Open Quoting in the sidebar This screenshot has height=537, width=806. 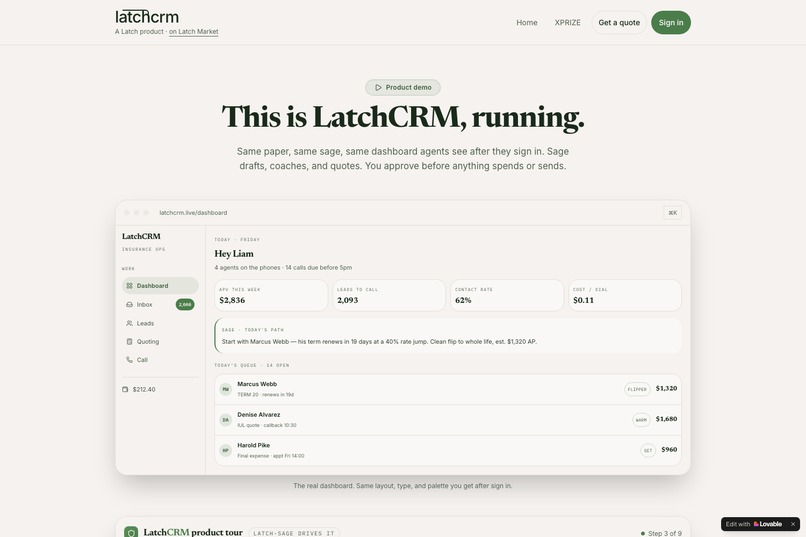[160, 342]
